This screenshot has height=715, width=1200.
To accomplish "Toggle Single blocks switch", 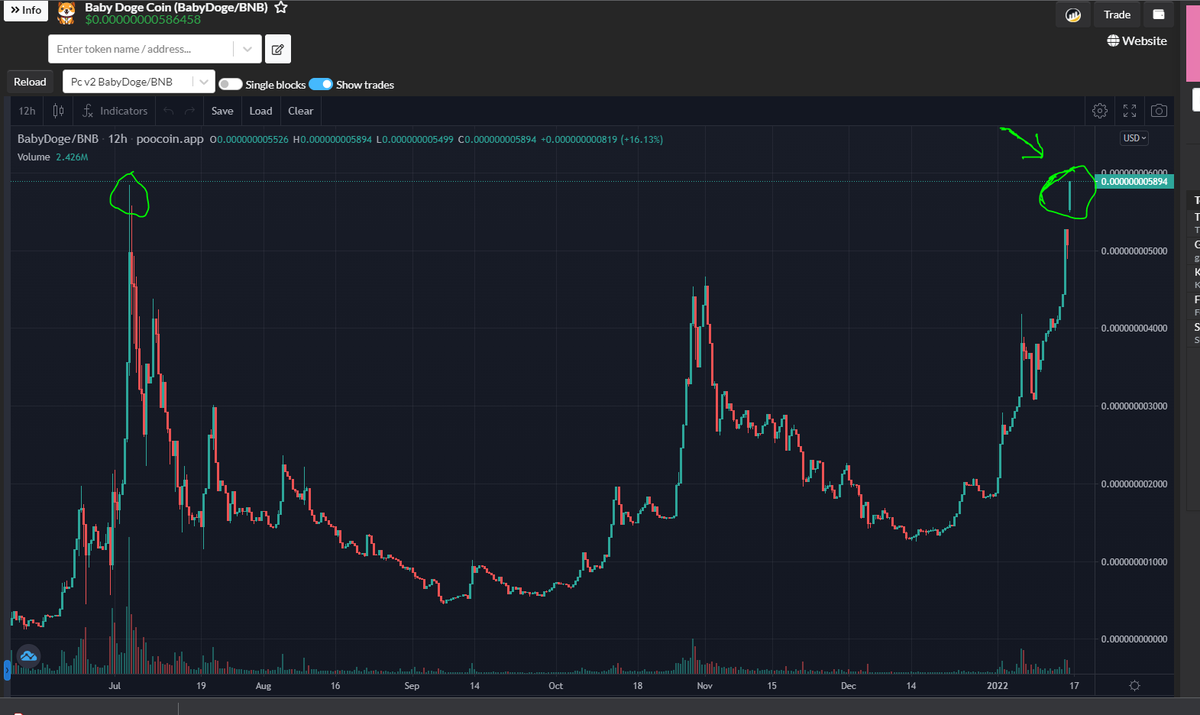I will coord(230,85).
